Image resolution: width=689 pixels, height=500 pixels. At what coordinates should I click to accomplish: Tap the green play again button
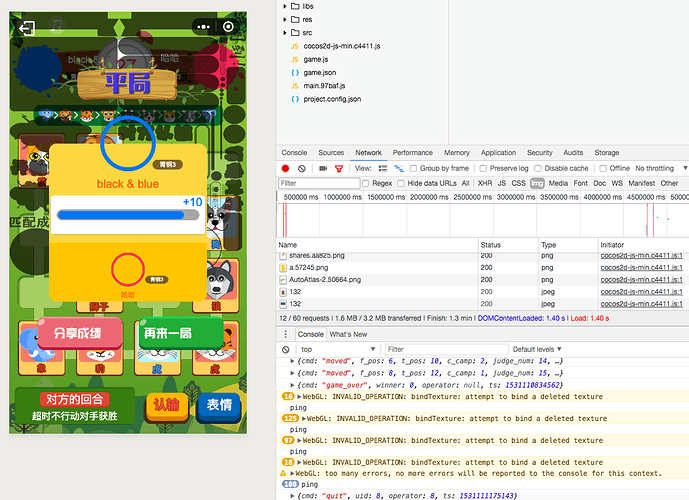click(181, 333)
